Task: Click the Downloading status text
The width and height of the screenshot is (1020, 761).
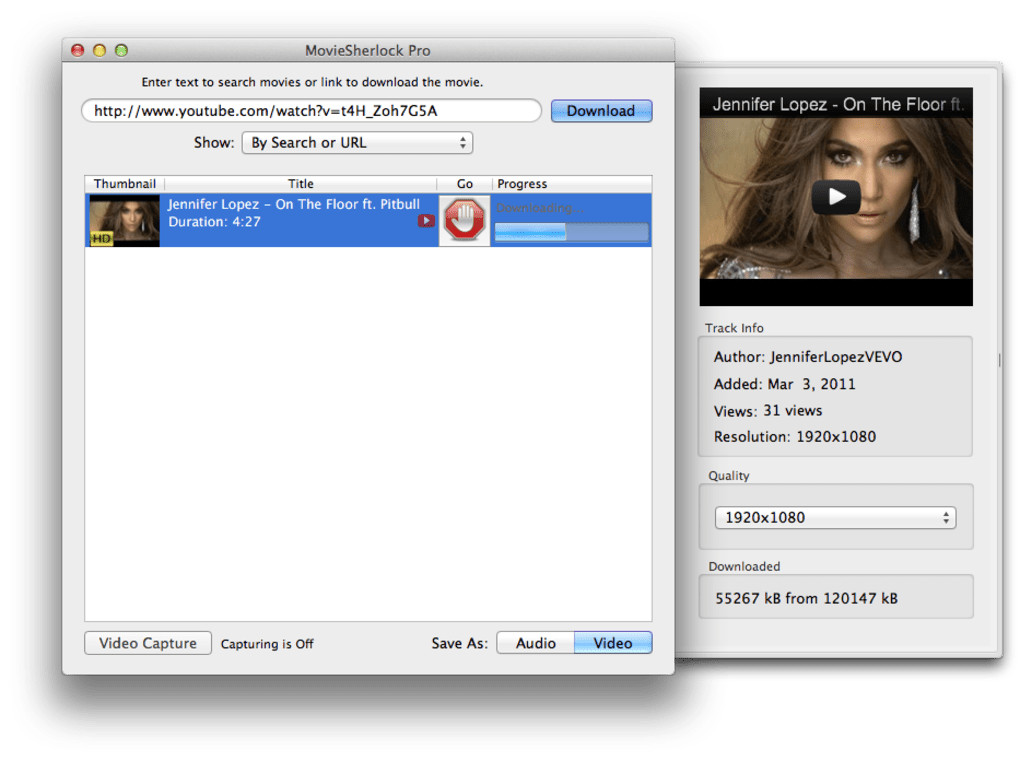Action: [x=539, y=207]
